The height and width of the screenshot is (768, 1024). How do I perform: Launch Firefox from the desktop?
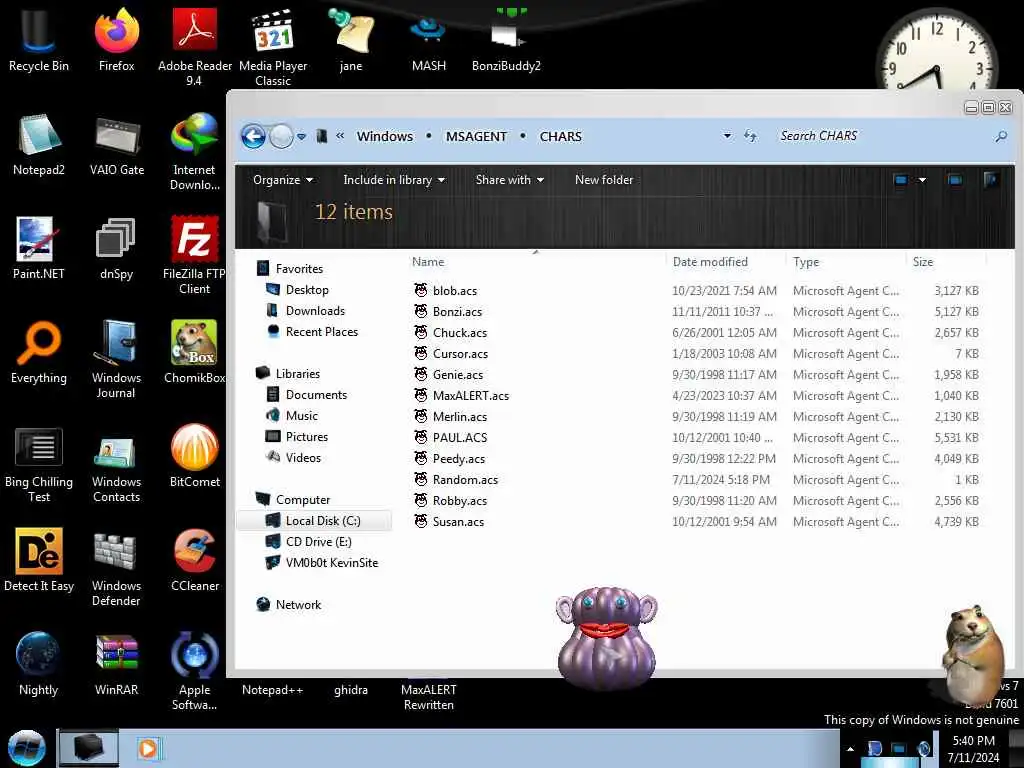(116, 40)
